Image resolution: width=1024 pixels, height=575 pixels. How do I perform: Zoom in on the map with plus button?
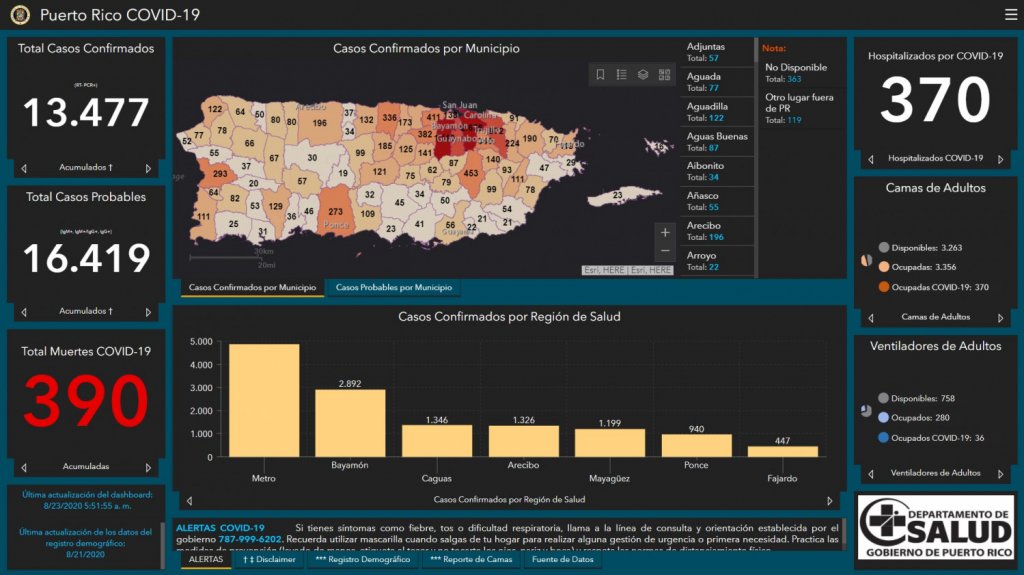665,232
